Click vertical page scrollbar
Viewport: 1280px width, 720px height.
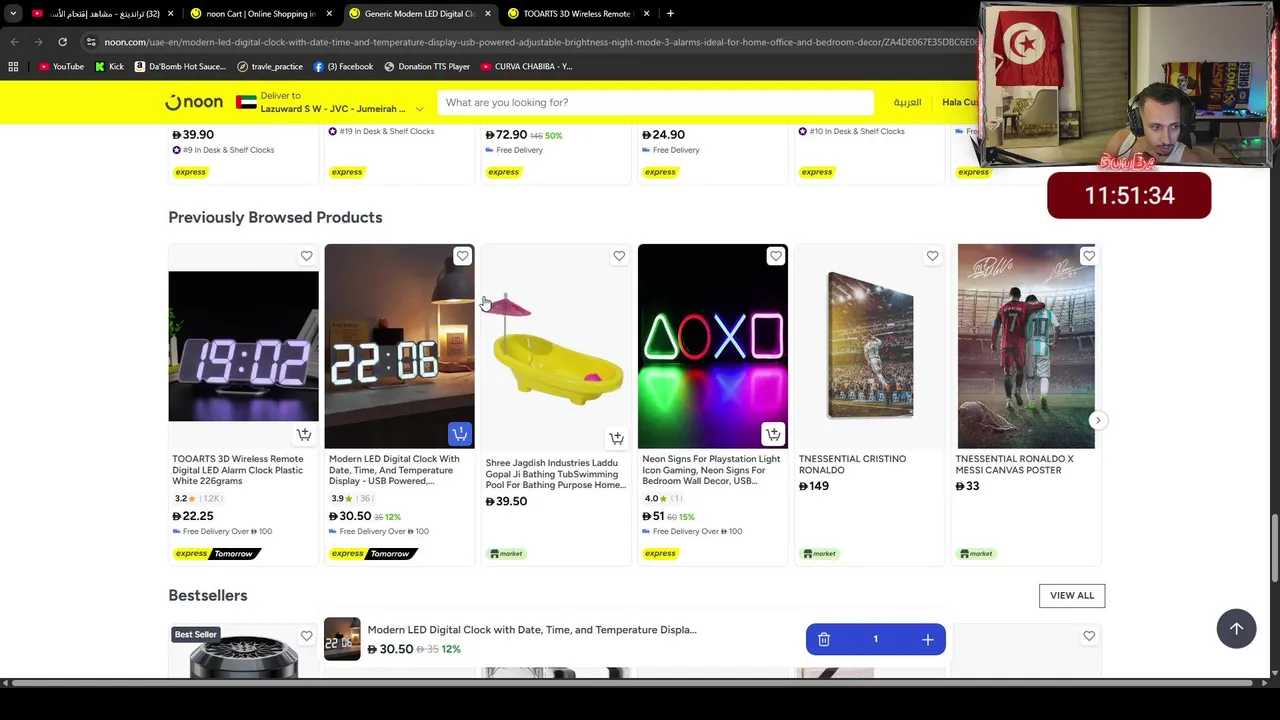(1274, 546)
